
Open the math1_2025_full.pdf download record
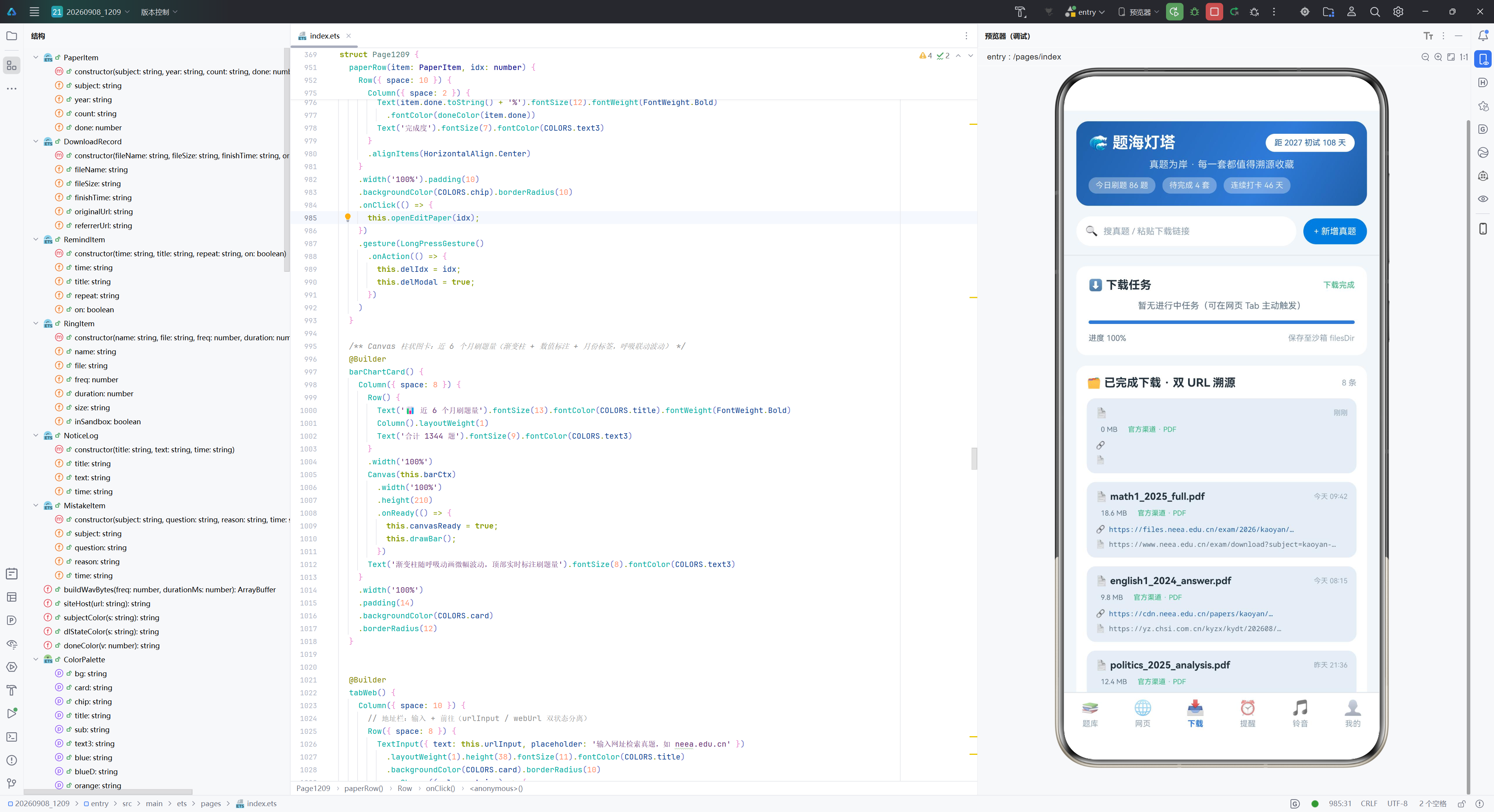click(1221, 520)
